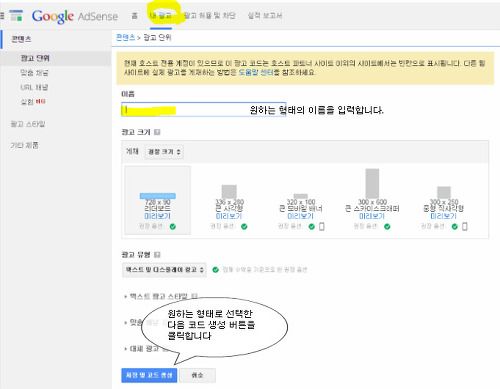The width and height of the screenshot is (500, 389).
Task: Click green checkmark under 300 x 600
Action: pyautogui.click(x=387, y=227)
